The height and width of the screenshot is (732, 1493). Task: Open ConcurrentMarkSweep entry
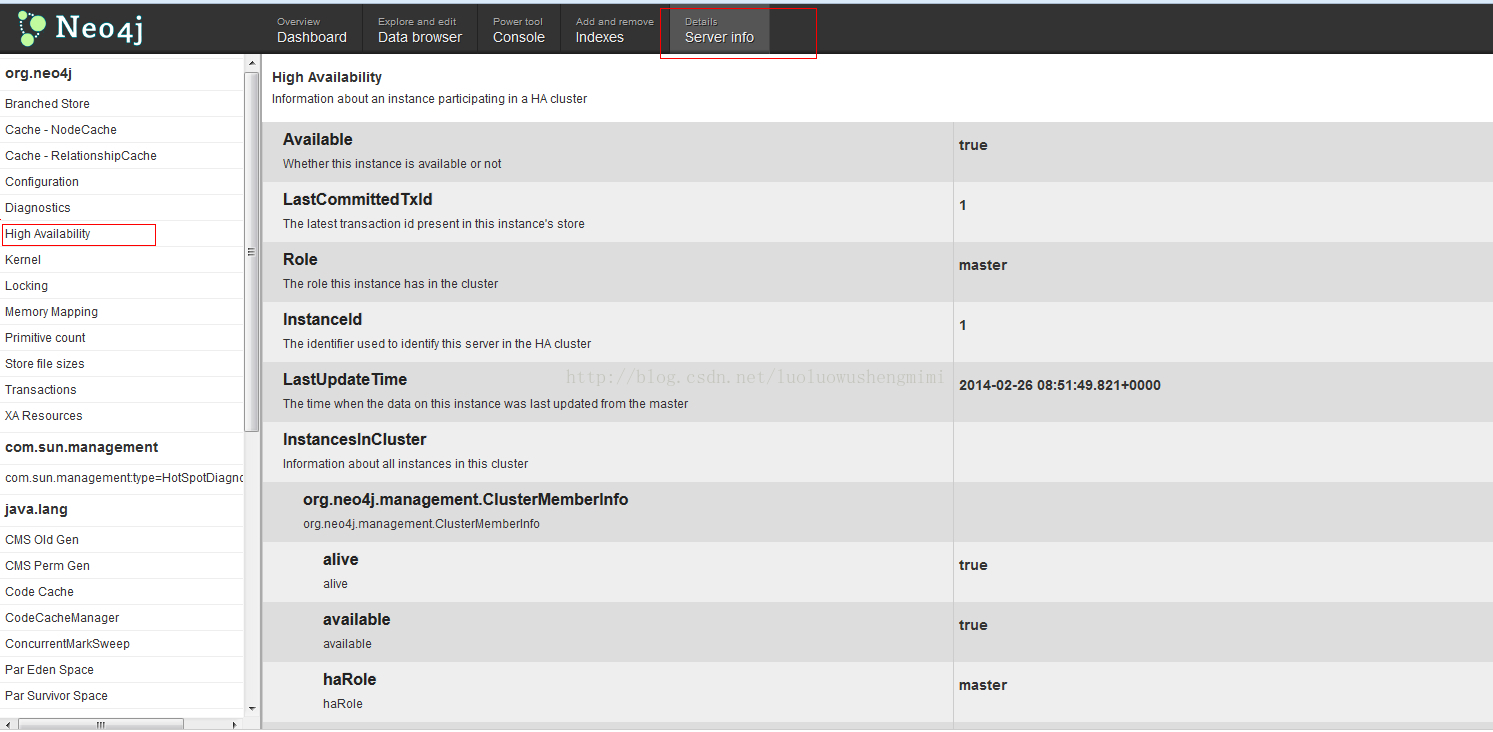click(67, 644)
